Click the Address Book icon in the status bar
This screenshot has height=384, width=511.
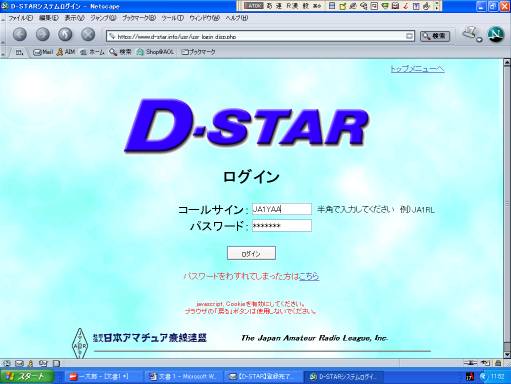(43, 363)
